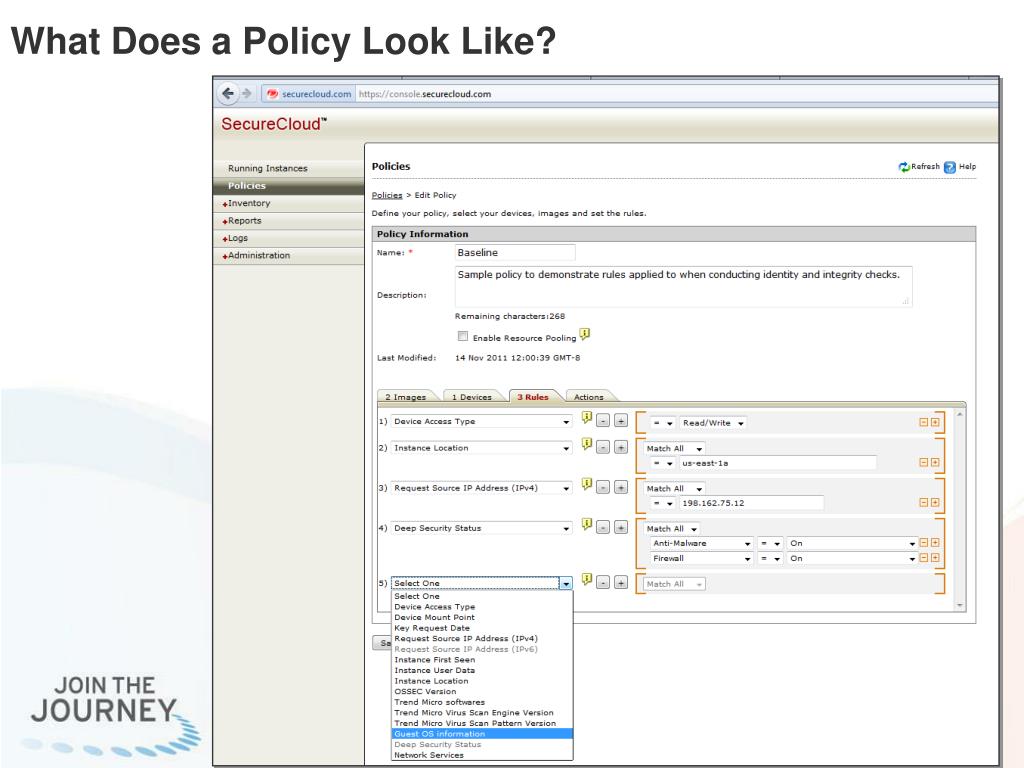Image resolution: width=1024 pixels, height=768 pixels.
Task: Click into the policy Name field Baseline
Action: pyautogui.click(x=515, y=253)
